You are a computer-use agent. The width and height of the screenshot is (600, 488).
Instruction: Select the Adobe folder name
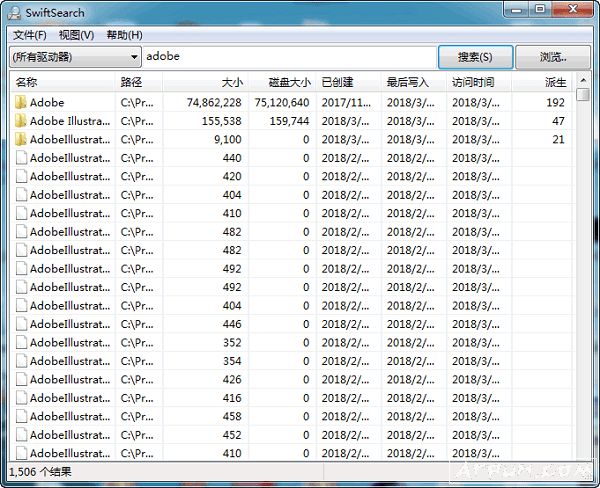47,103
